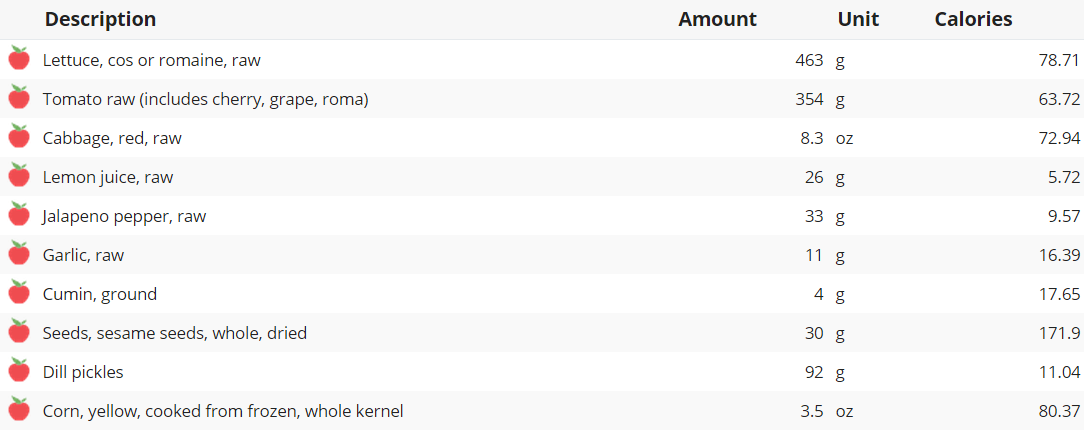1084x430 pixels.
Task: Click the sesame seeds row's apple icon
Action: (x=19, y=332)
